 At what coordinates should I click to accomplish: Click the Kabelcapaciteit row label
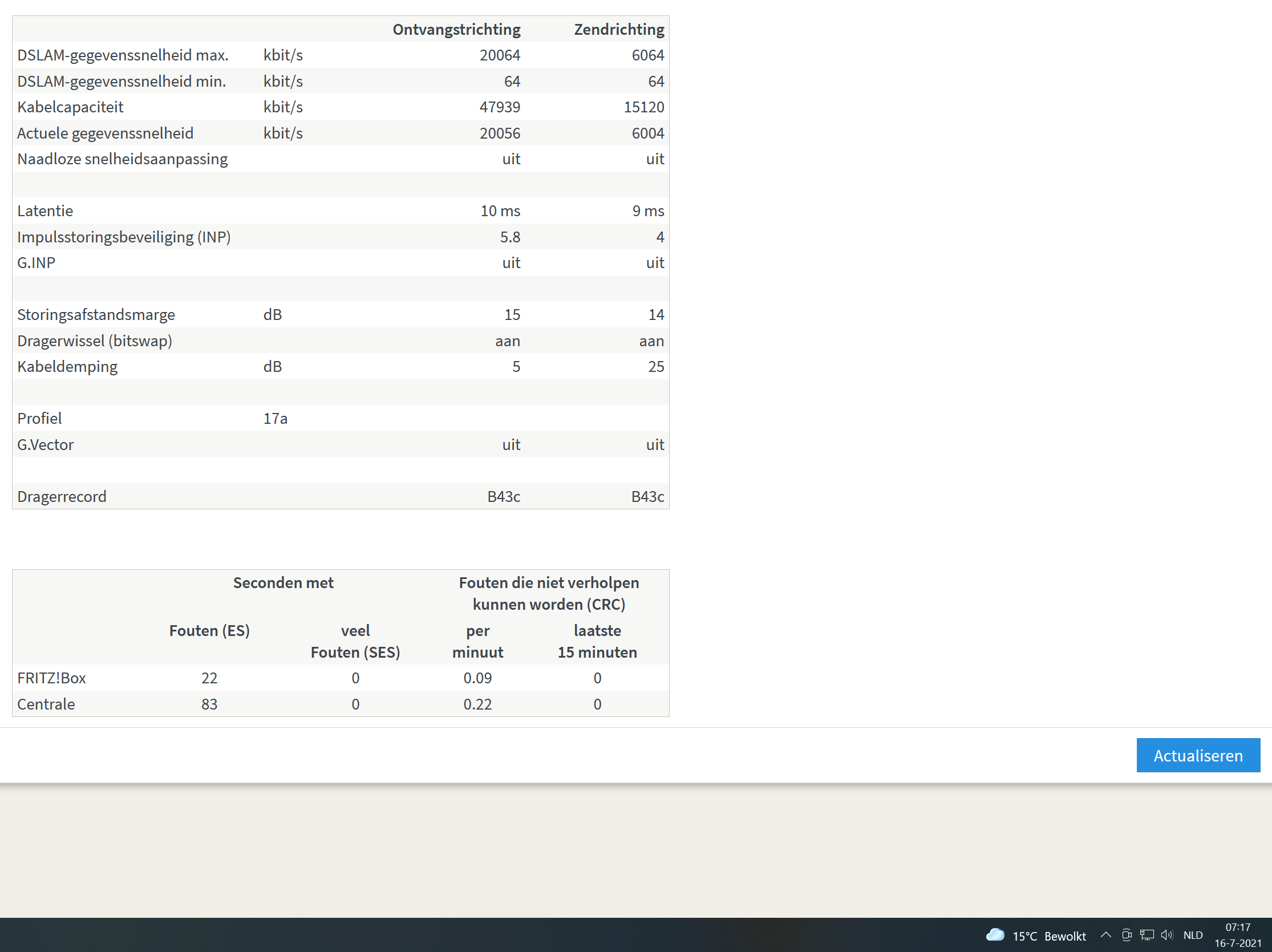pyautogui.click(x=70, y=107)
